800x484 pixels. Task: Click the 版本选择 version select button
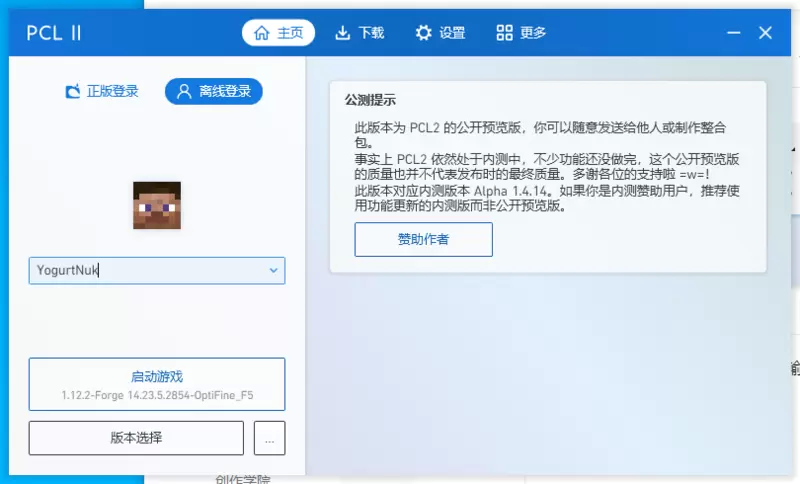pos(136,438)
